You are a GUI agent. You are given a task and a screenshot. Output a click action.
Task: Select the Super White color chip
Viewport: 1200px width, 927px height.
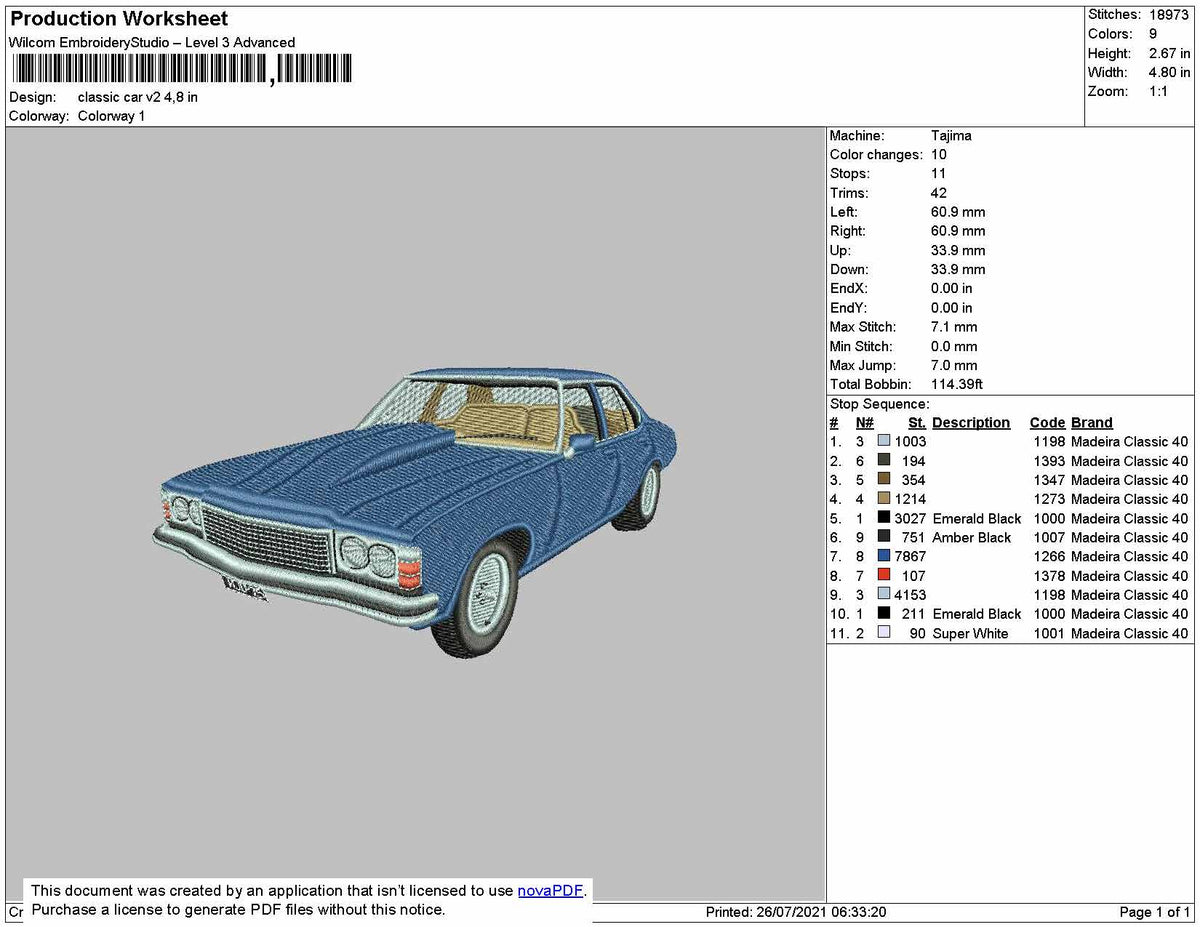884,631
